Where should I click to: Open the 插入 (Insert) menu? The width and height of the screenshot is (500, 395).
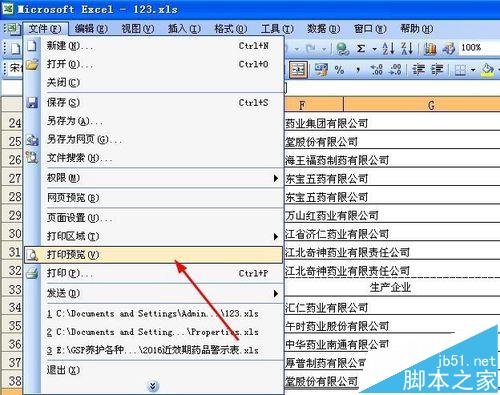coord(184,29)
